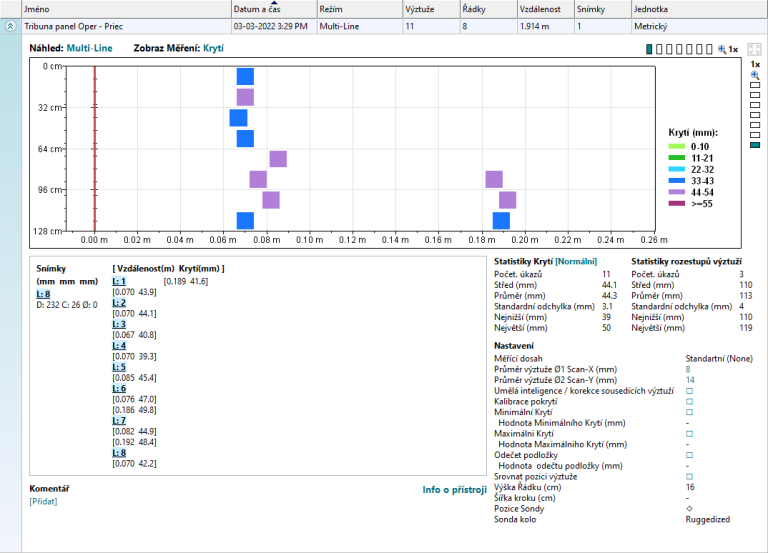Screen dimensions: 768x553
Task: Open the L: 8 link under Snímky
Action: (43, 294)
